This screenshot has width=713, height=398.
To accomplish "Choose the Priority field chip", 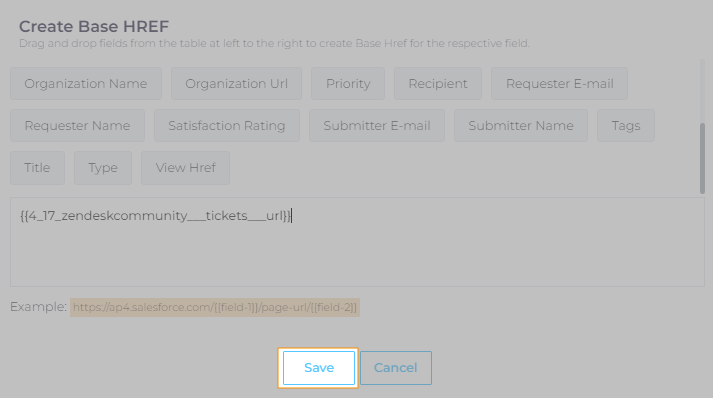I will (x=348, y=84).
